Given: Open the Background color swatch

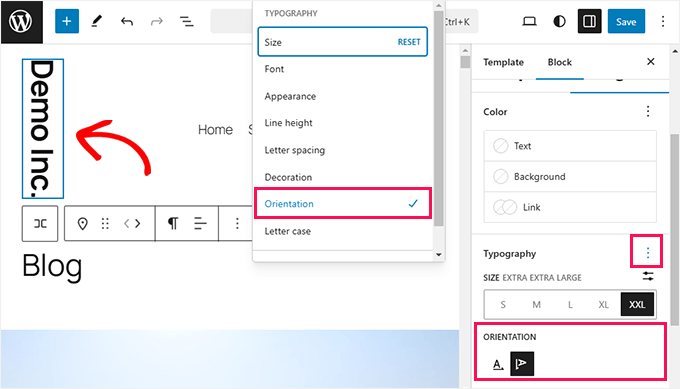Looking at the screenshot, I should tap(570, 177).
